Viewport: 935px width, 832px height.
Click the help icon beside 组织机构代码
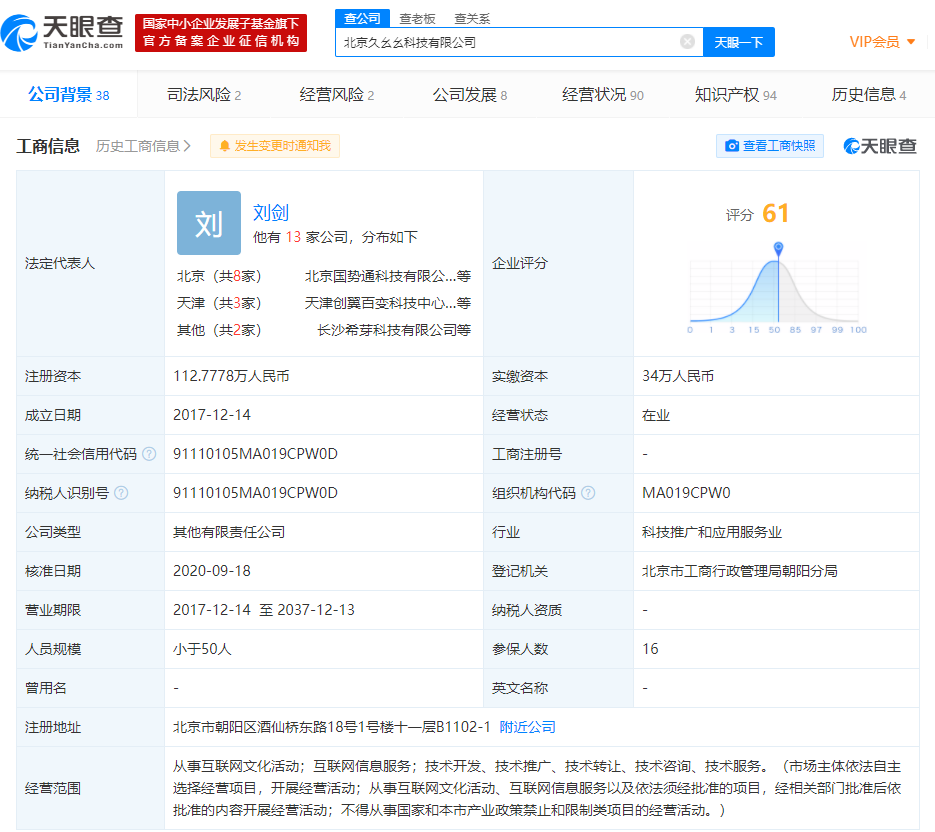pyautogui.click(x=588, y=493)
